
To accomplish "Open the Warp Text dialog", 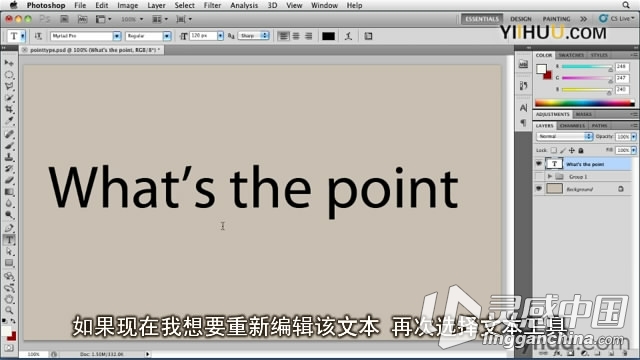I will point(348,36).
